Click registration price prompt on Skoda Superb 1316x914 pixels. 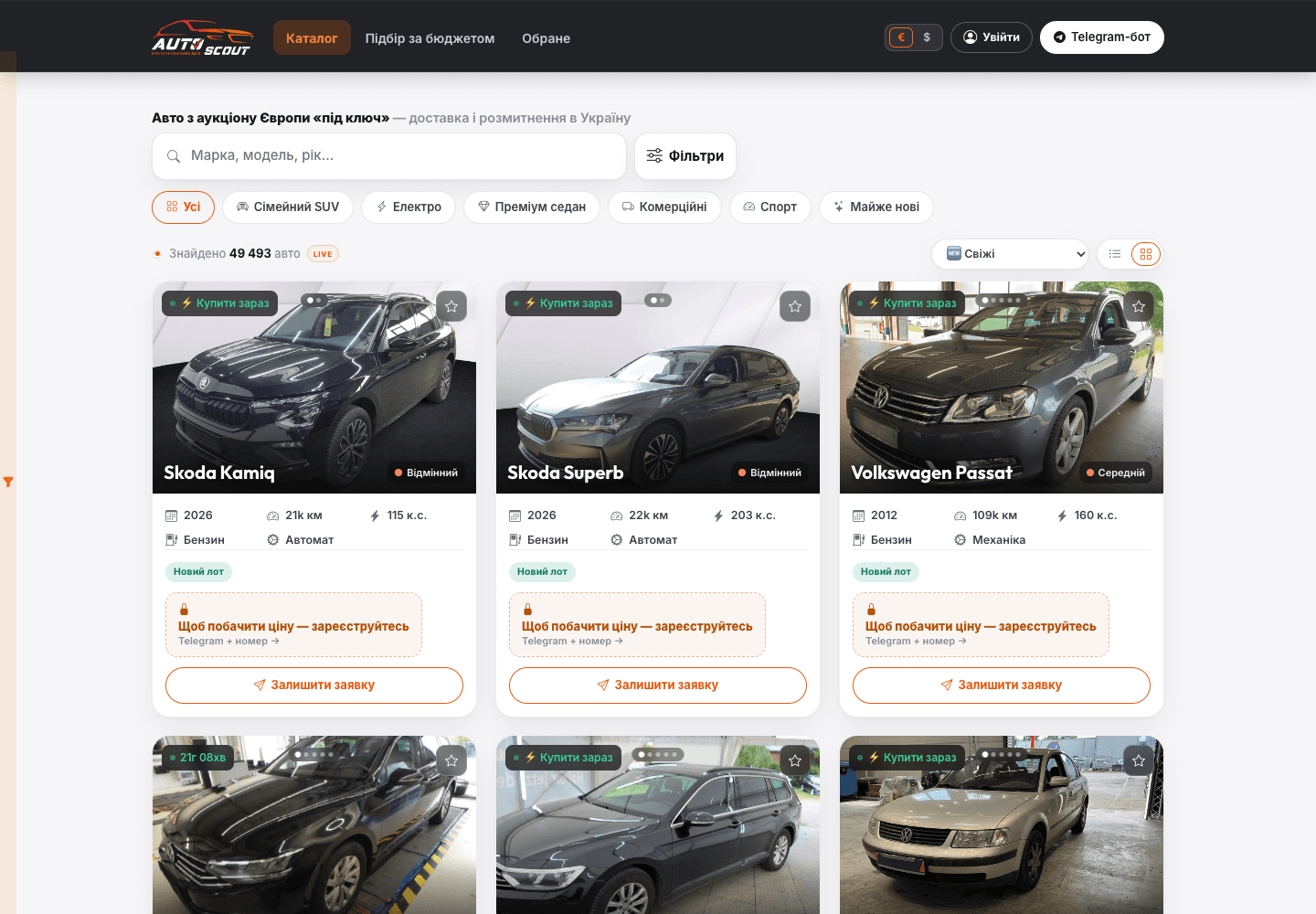[x=637, y=625]
